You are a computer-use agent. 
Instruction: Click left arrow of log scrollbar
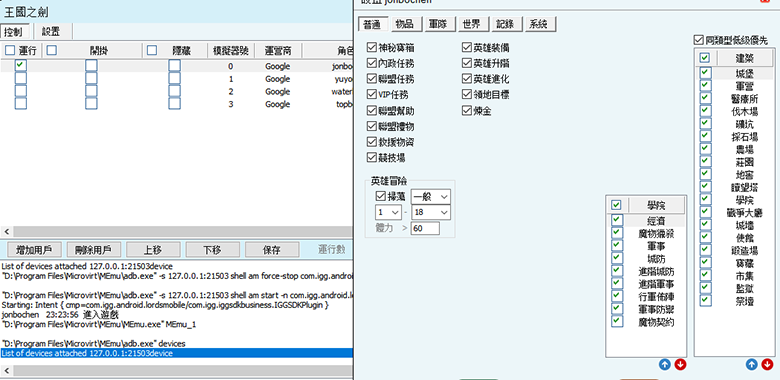(6, 371)
